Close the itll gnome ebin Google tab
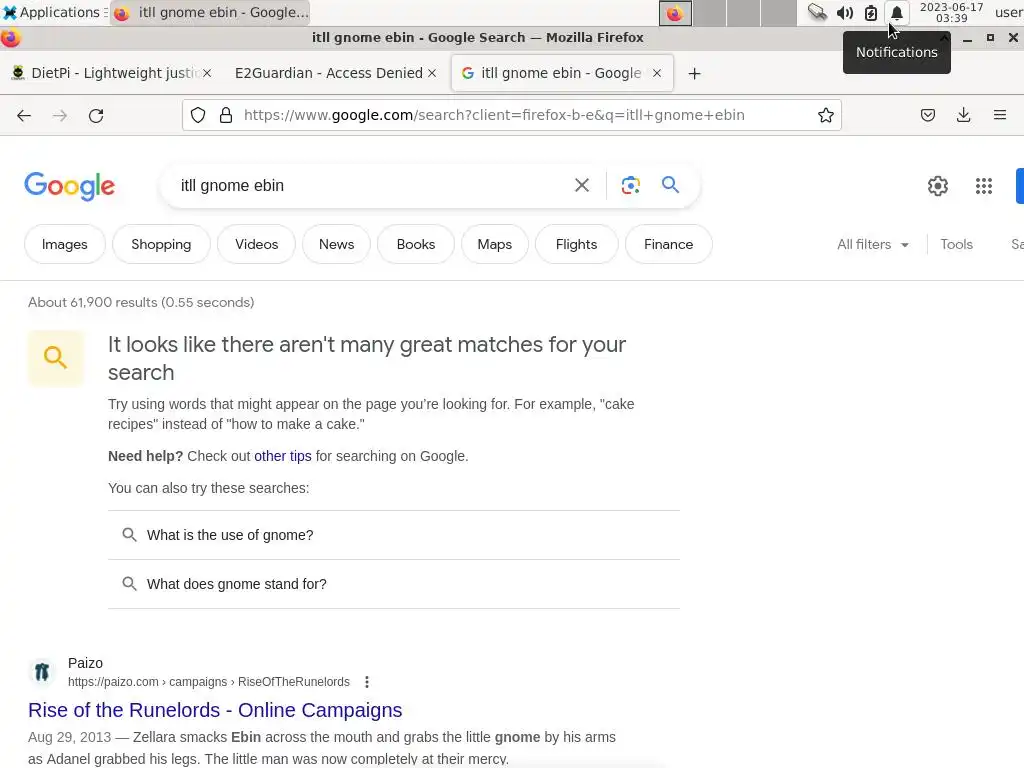 pos(657,73)
